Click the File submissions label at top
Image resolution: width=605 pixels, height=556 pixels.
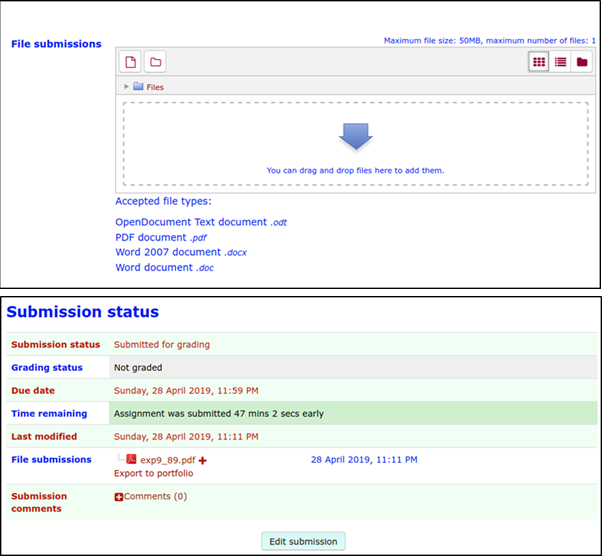tap(56, 44)
